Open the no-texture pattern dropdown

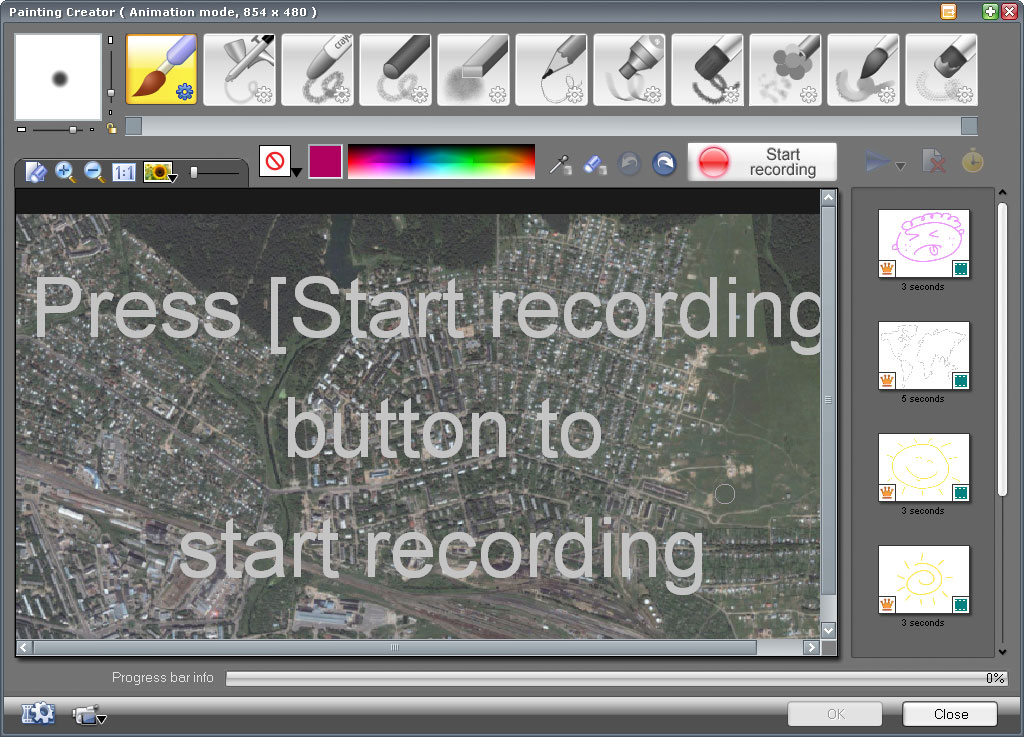pyautogui.click(x=280, y=161)
